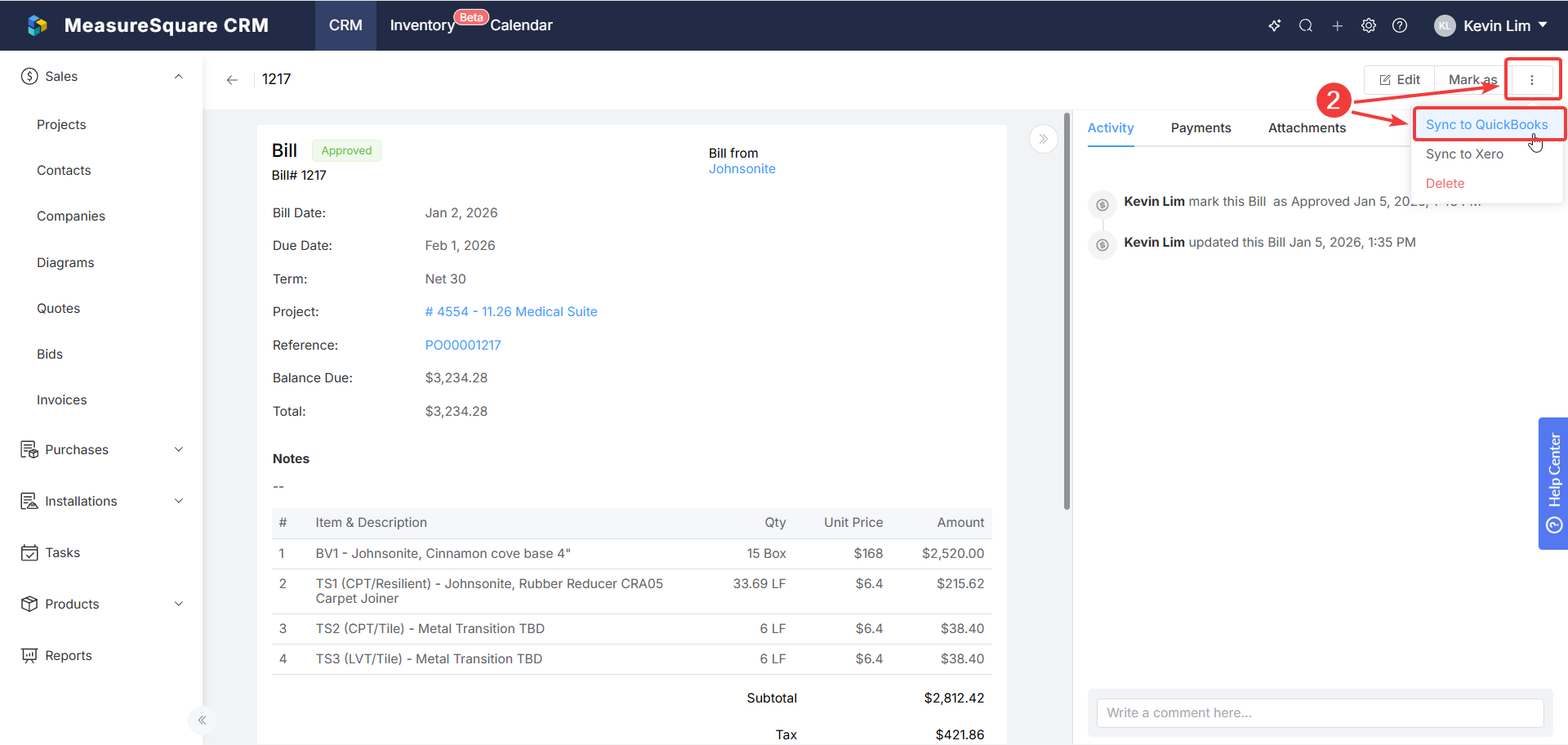Go back using the left arrow
Viewport: 1568px width, 745px height.
[x=232, y=79]
